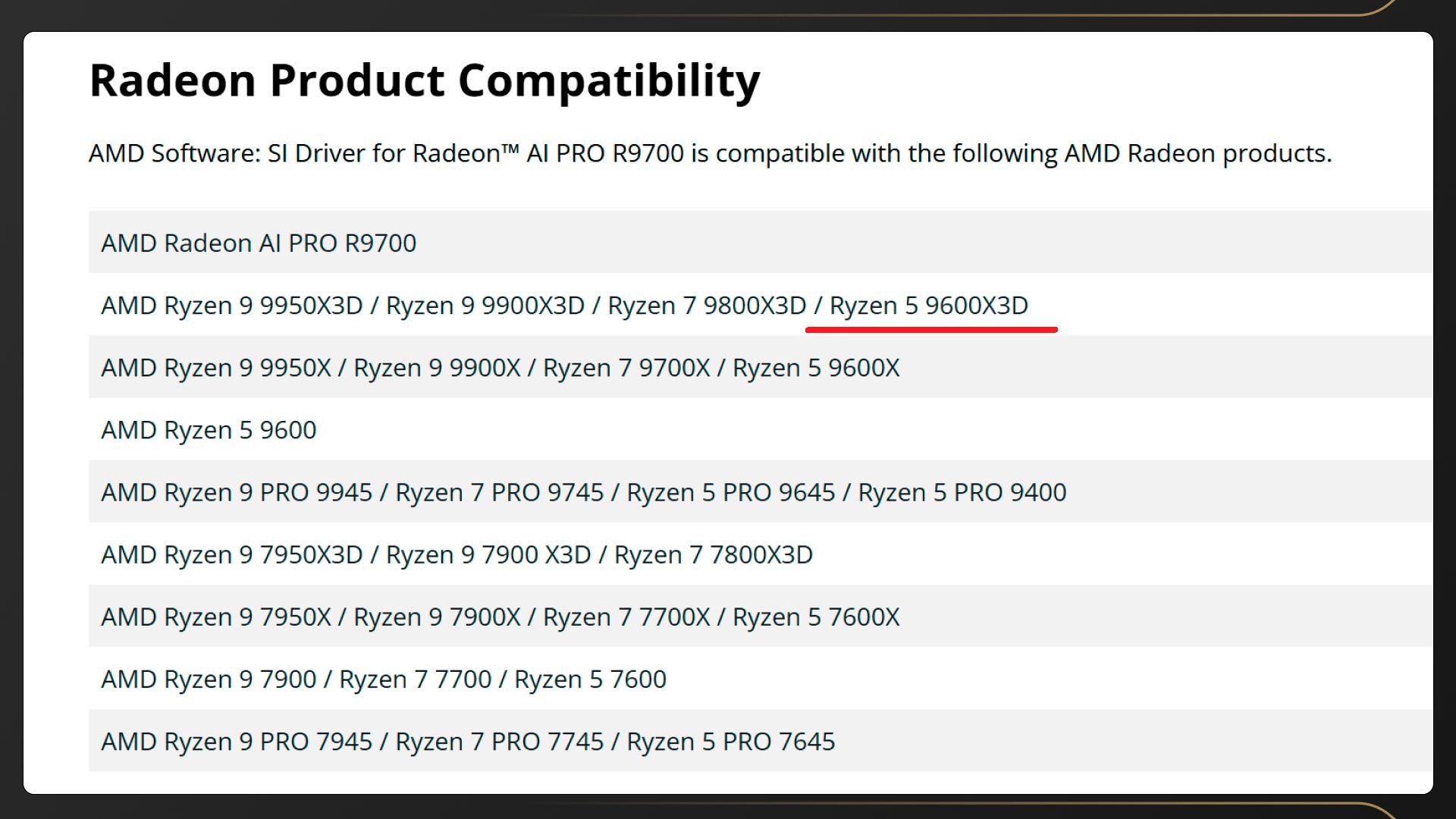Click the Ryzen 7 7700X entry
Viewport: 1456px width, 819px height.
pos(626,617)
